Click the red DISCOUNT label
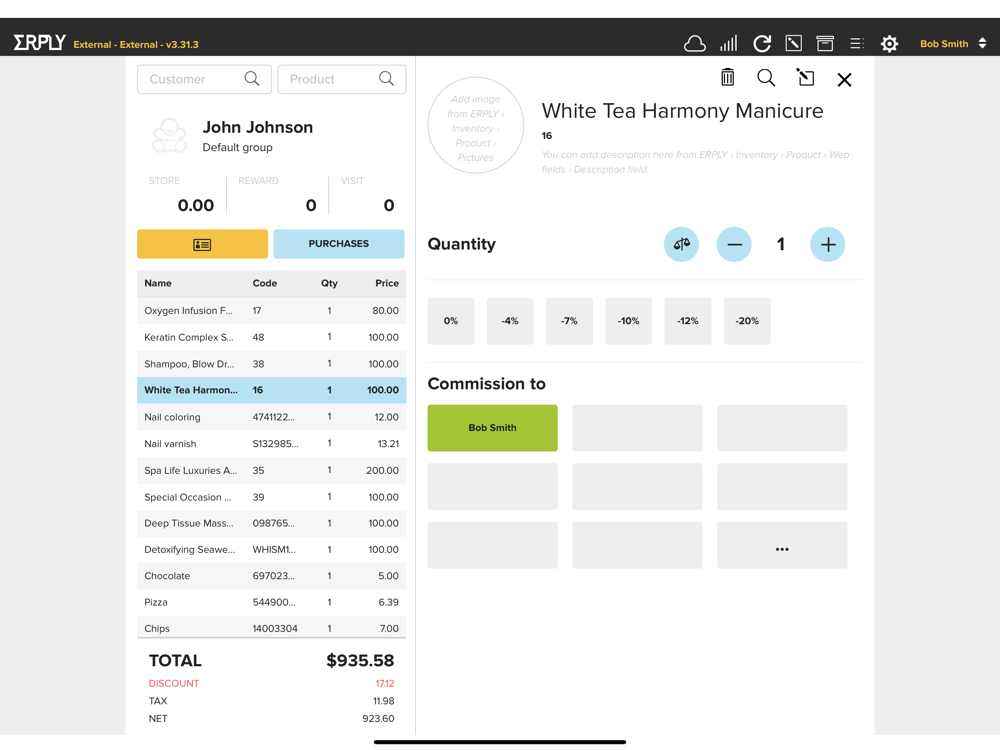 174,684
